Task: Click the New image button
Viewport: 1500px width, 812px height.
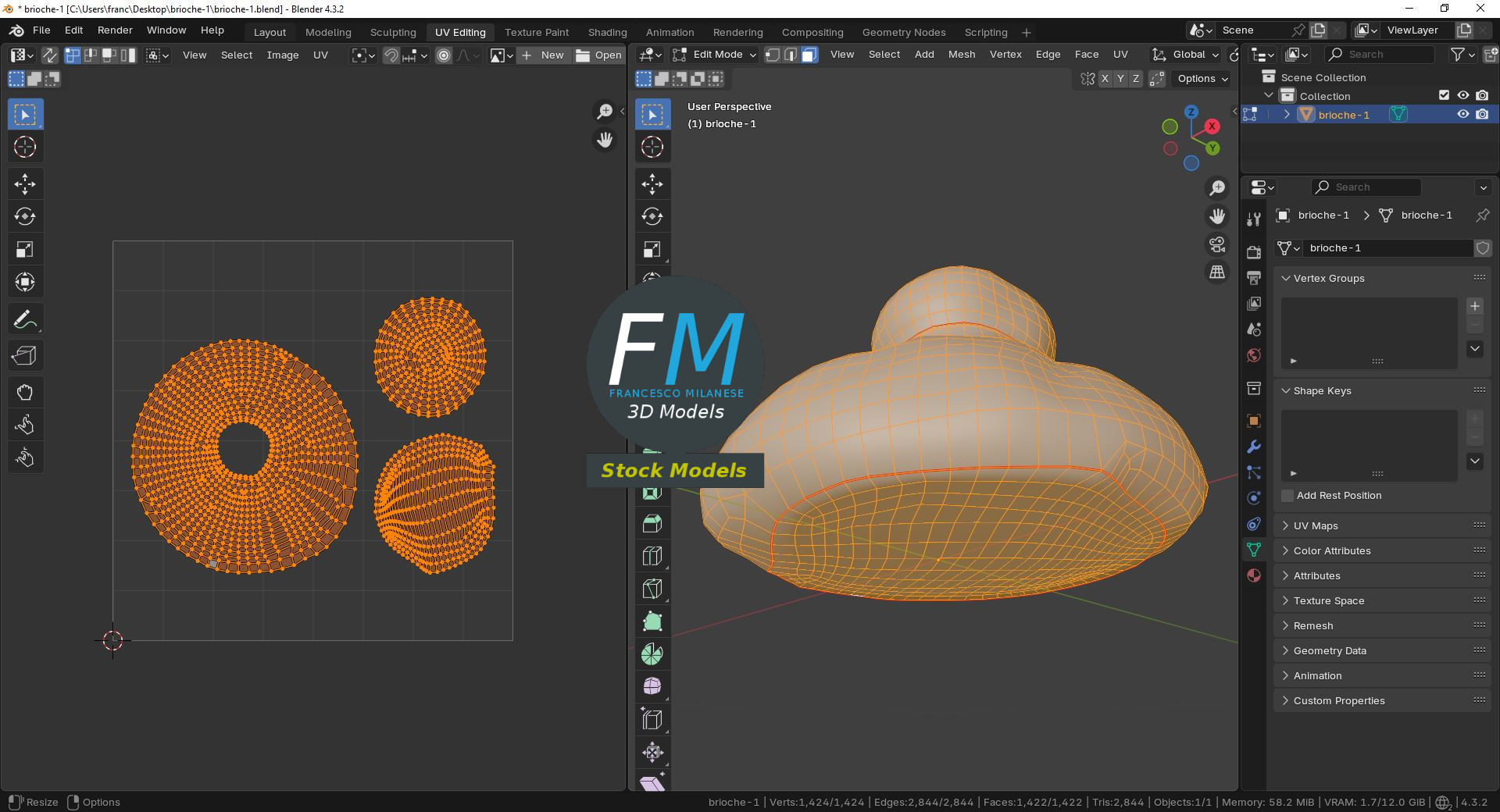Action: tap(543, 55)
